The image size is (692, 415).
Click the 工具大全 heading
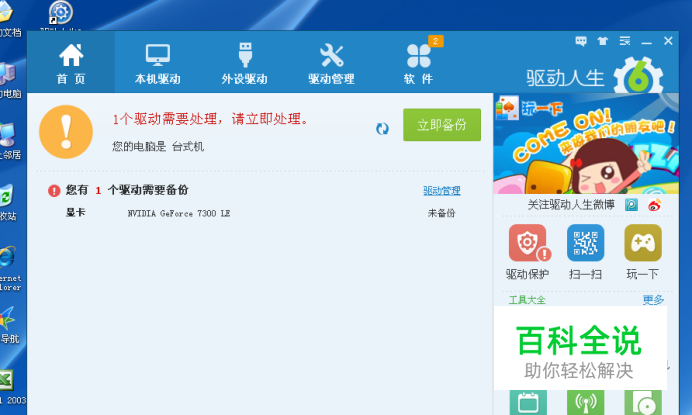pyautogui.click(x=527, y=300)
